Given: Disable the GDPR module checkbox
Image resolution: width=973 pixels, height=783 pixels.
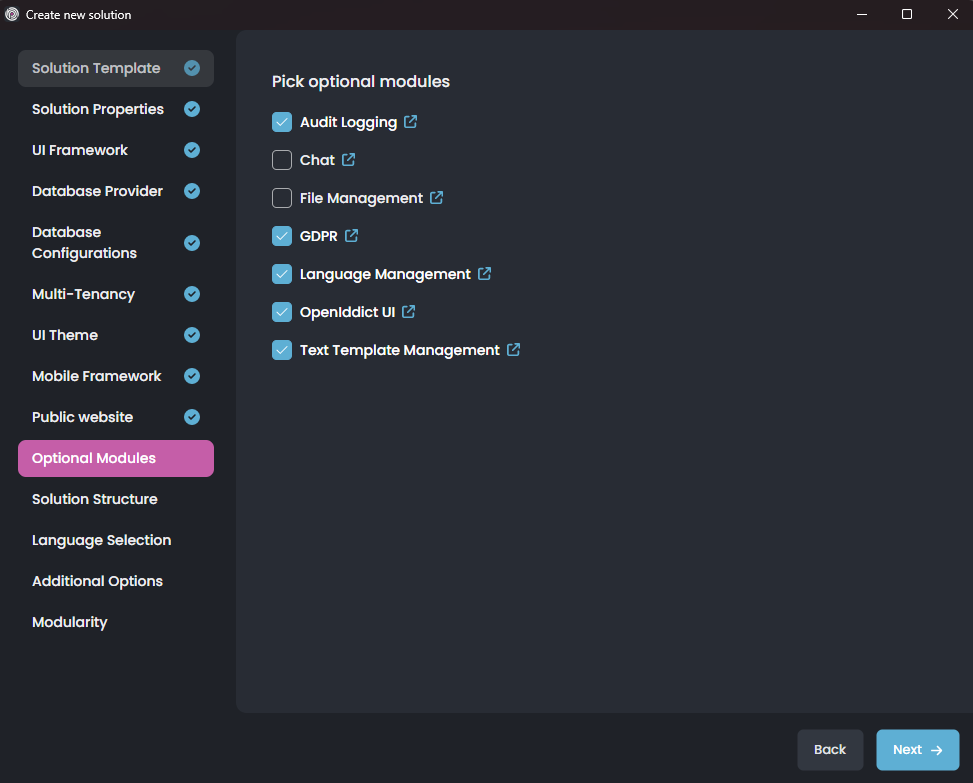Looking at the screenshot, I should 281,235.
